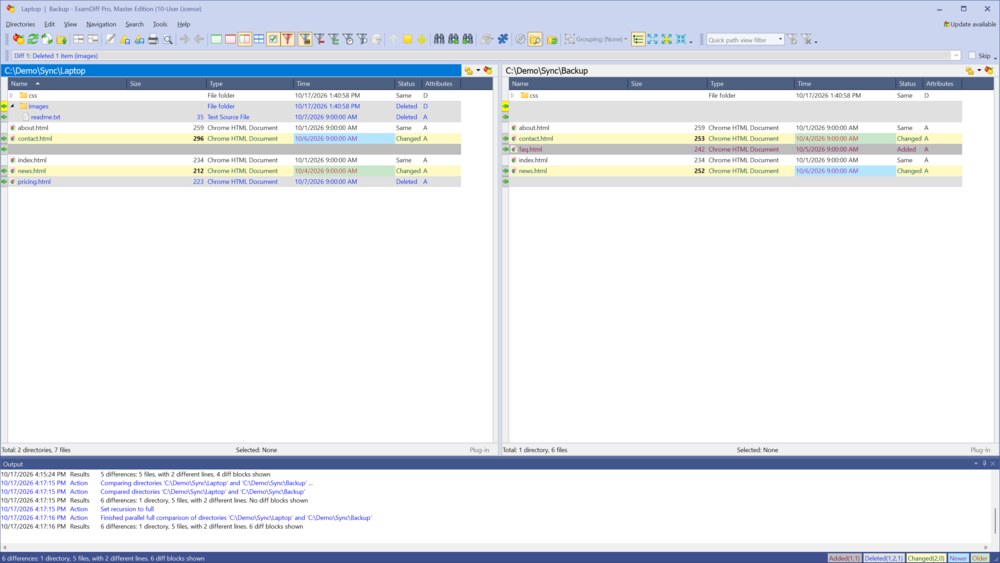Click the yellow-green expand differences icon

click(666, 40)
